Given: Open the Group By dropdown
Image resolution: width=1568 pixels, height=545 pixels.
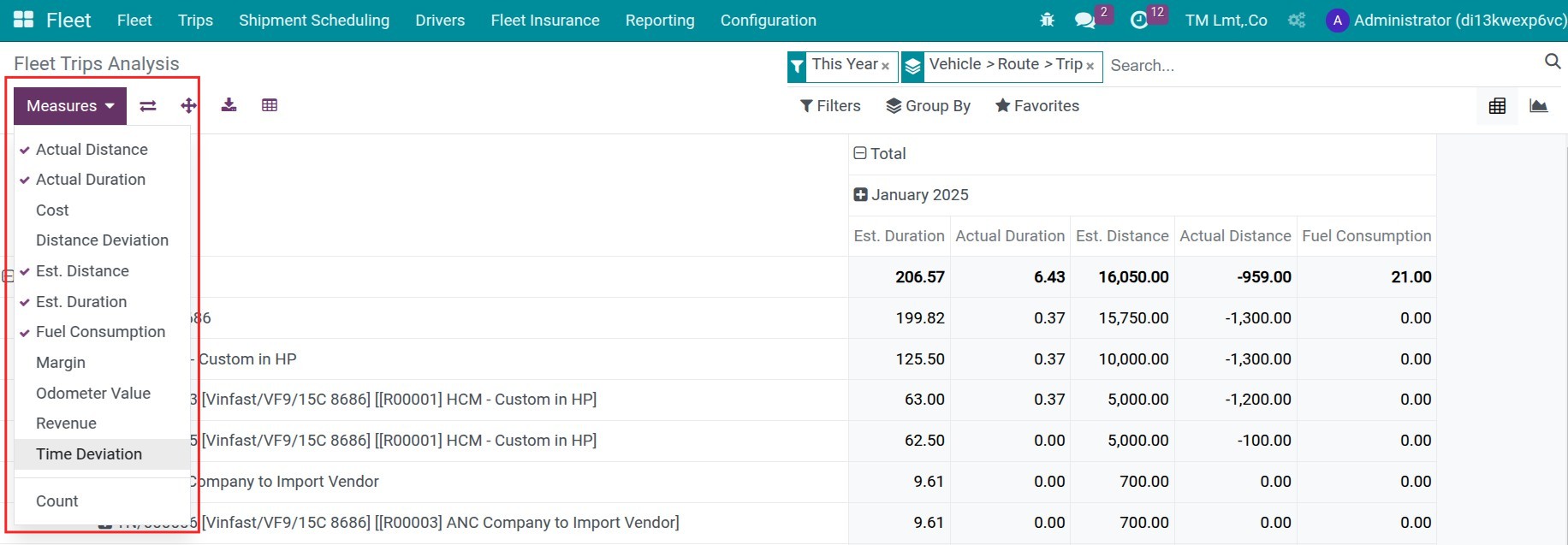Looking at the screenshot, I should [928, 106].
